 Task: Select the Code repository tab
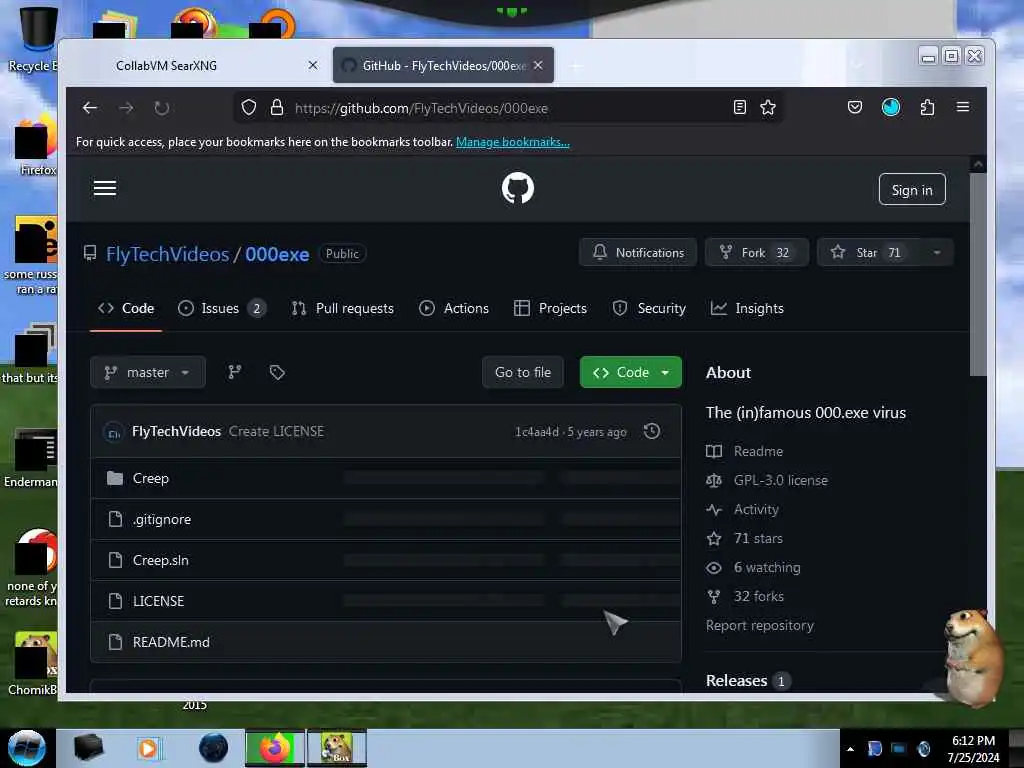tap(126, 308)
